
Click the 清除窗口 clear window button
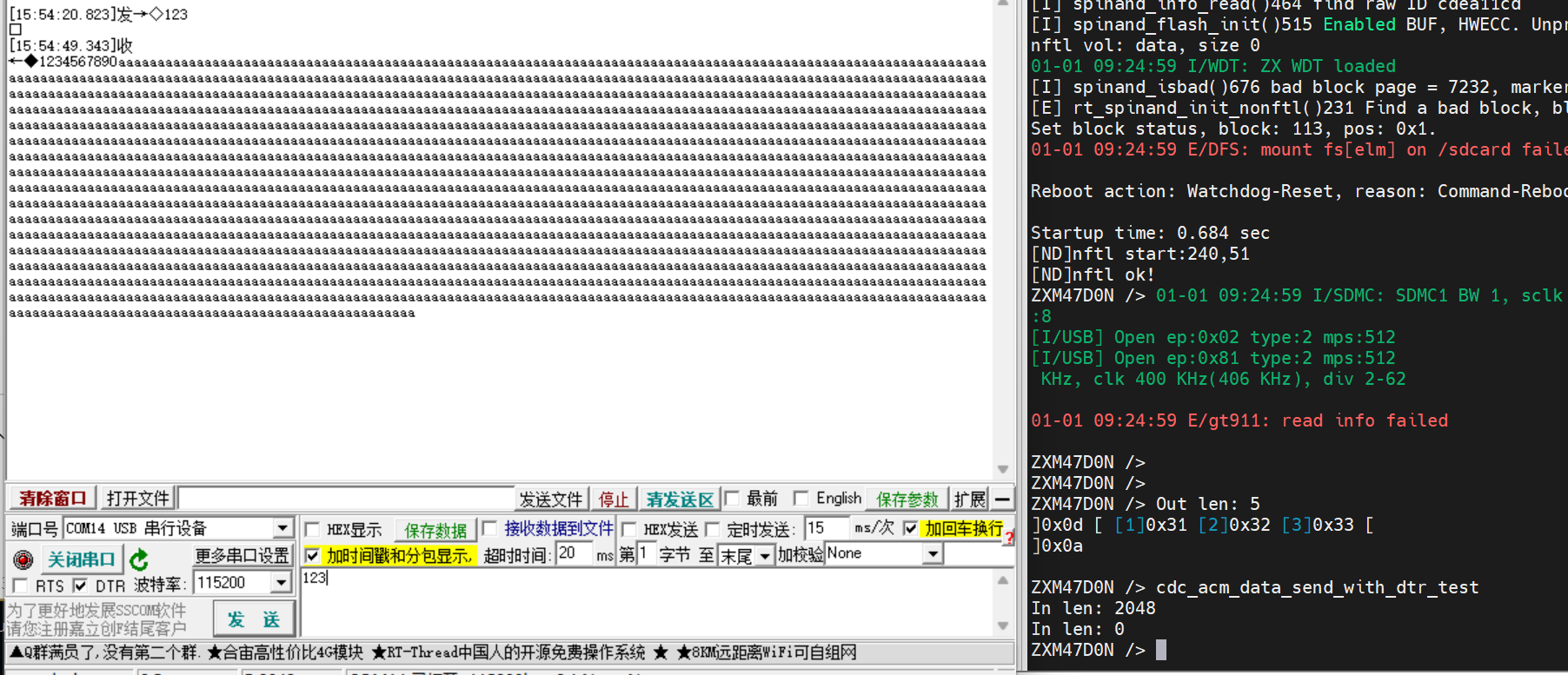click(x=52, y=499)
